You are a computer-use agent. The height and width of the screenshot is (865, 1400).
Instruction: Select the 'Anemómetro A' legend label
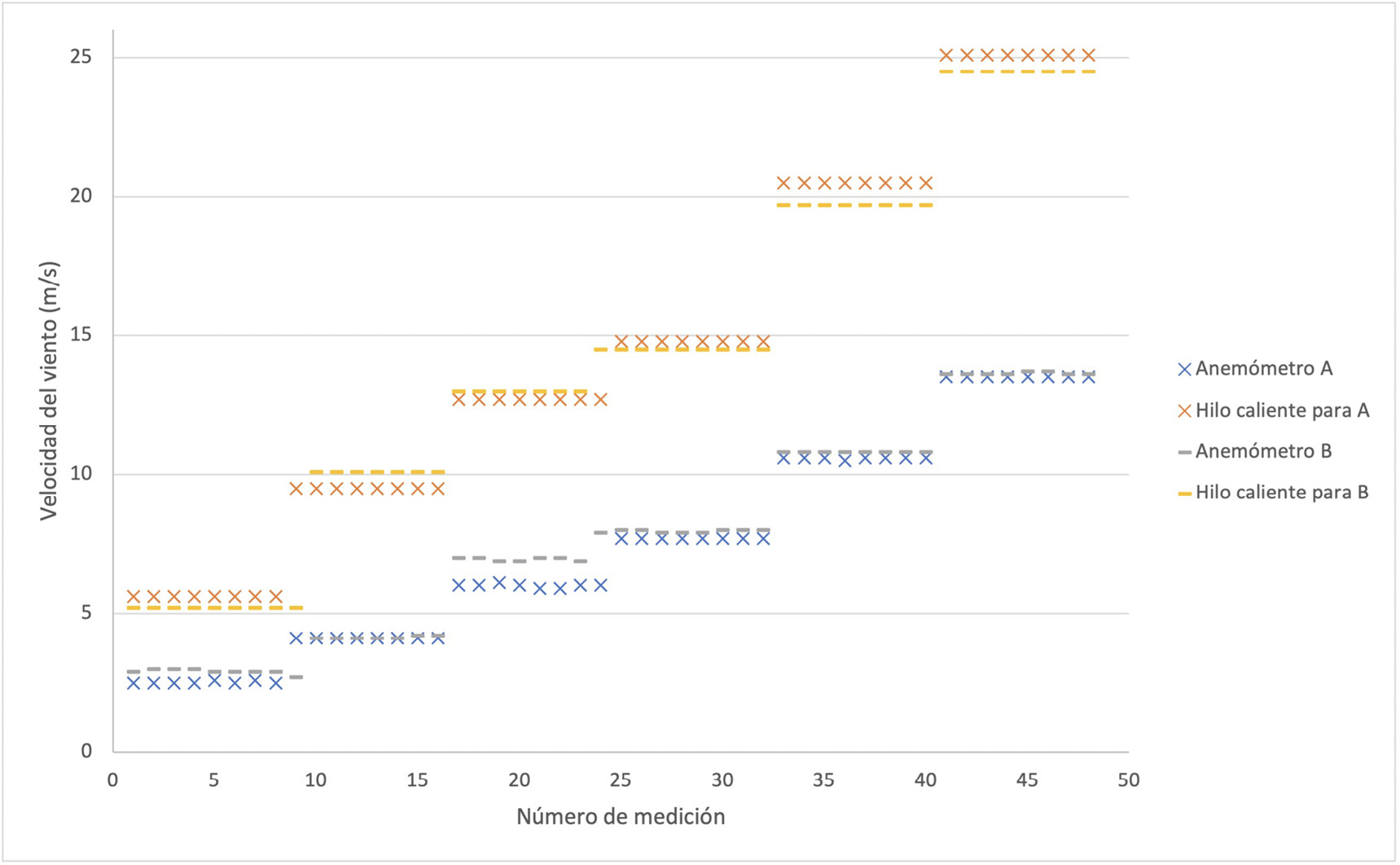(x=1263, y=368)
